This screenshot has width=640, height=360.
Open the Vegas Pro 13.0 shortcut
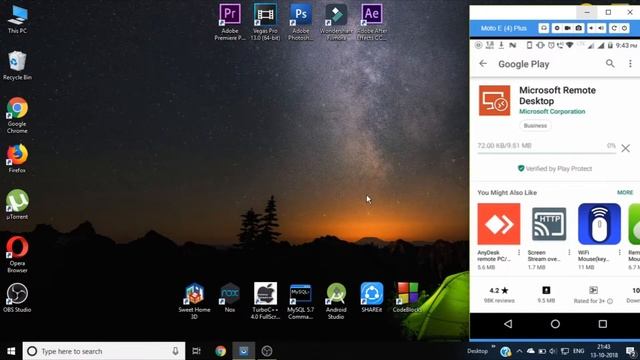coord(265,21)
